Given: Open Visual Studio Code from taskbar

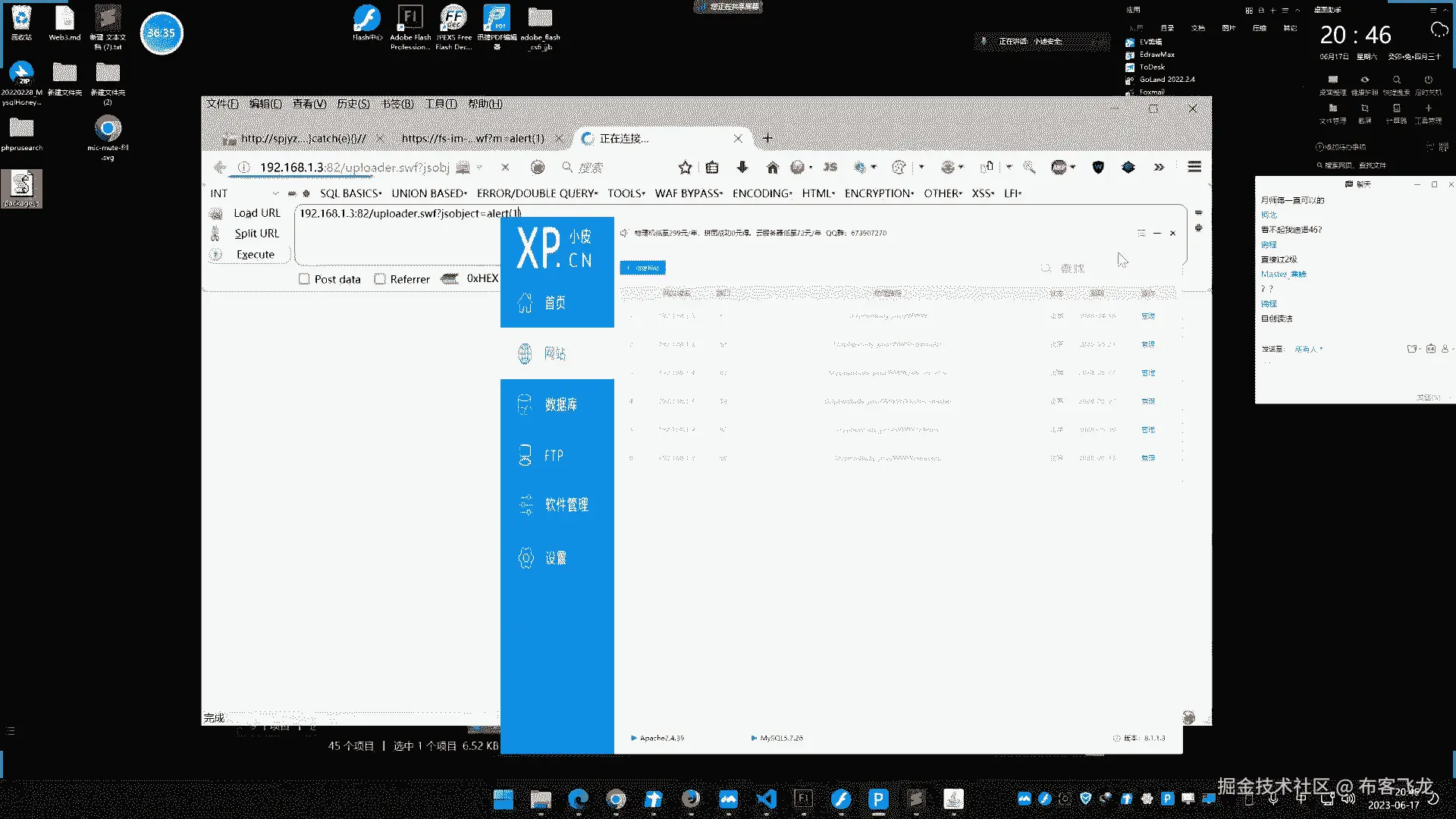Looking at the screenshot, I should click(x=766, y=799).
